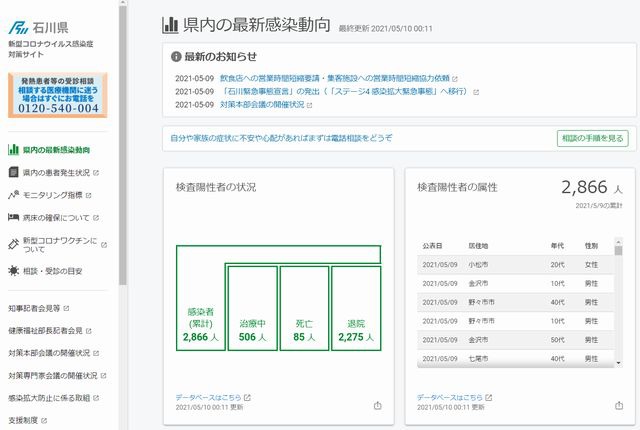Click the bar chart icon for 県内の最新感染動向
640x430 pixels.
(x=13, y=150)
